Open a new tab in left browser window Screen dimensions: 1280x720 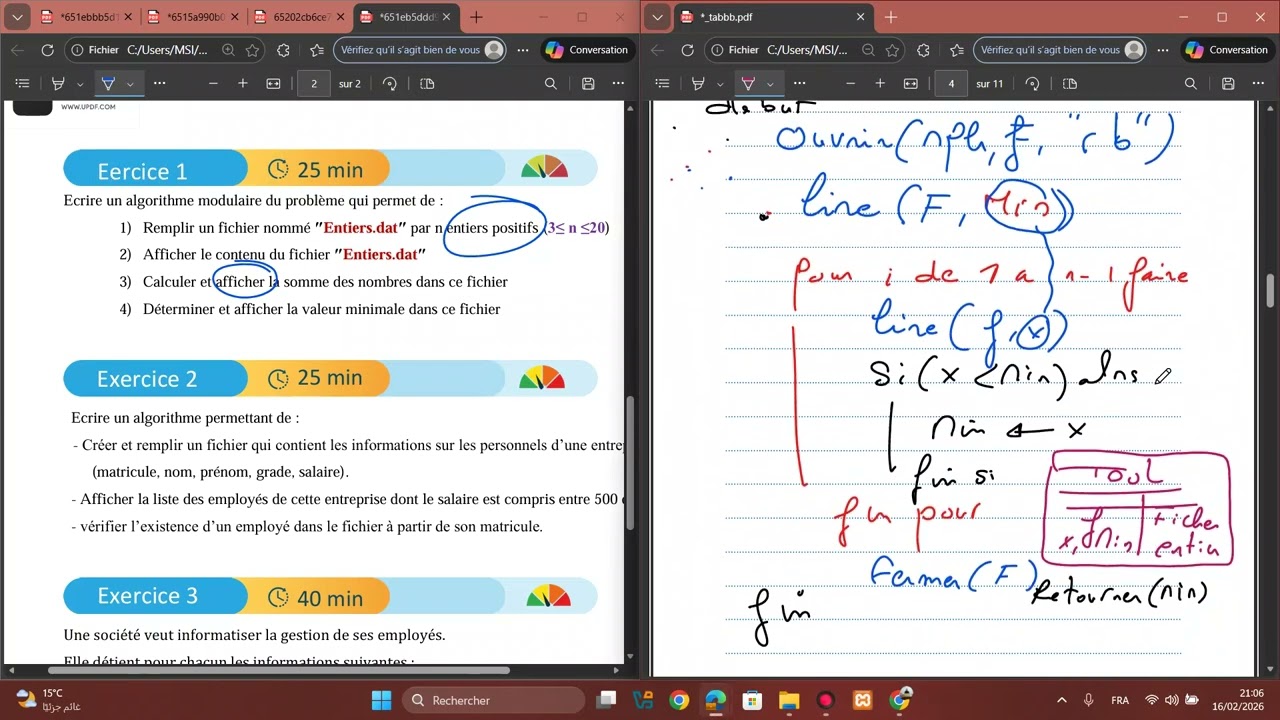[476, 17]
